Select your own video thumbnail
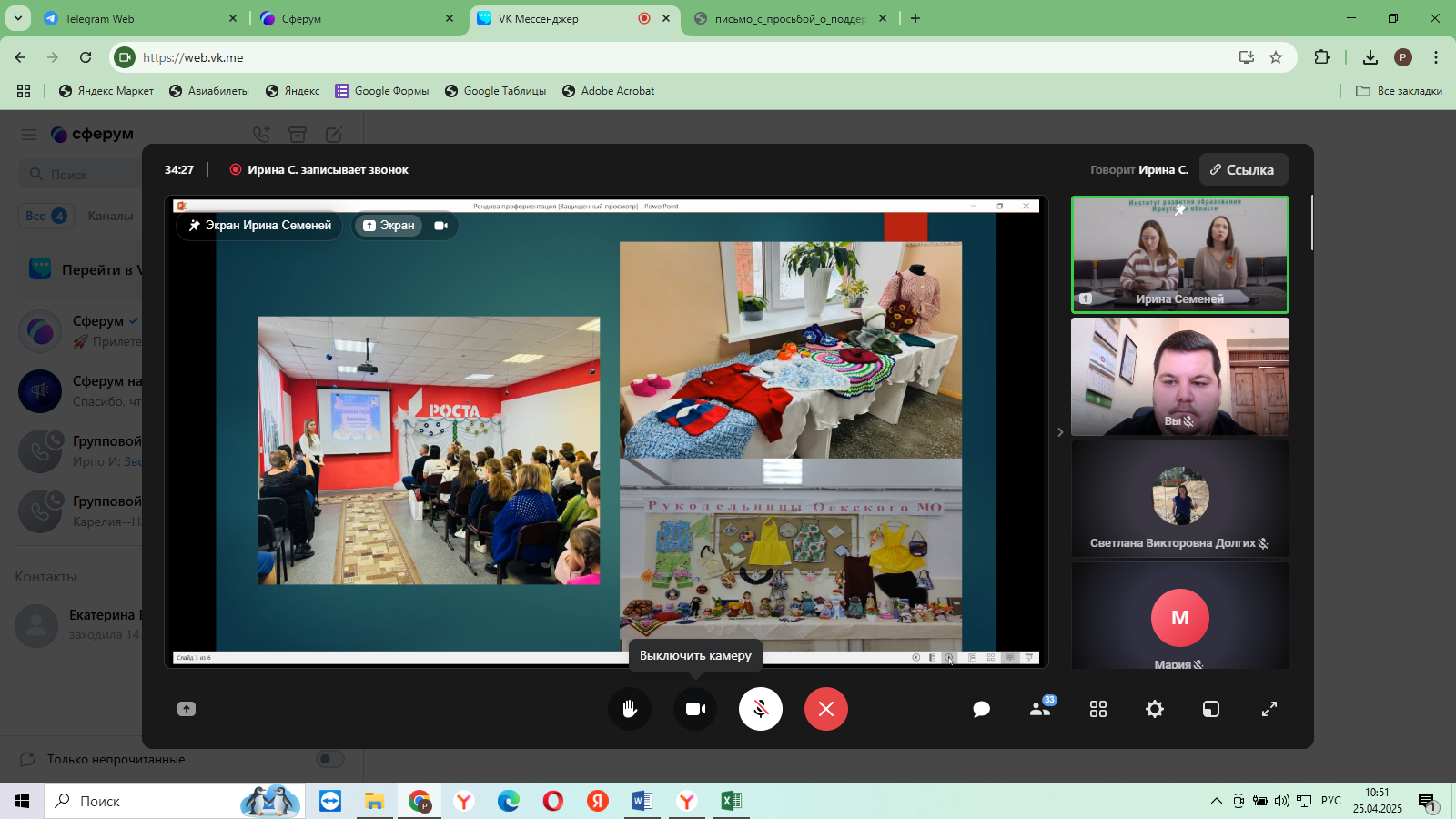 click(x=1180, y=377)
